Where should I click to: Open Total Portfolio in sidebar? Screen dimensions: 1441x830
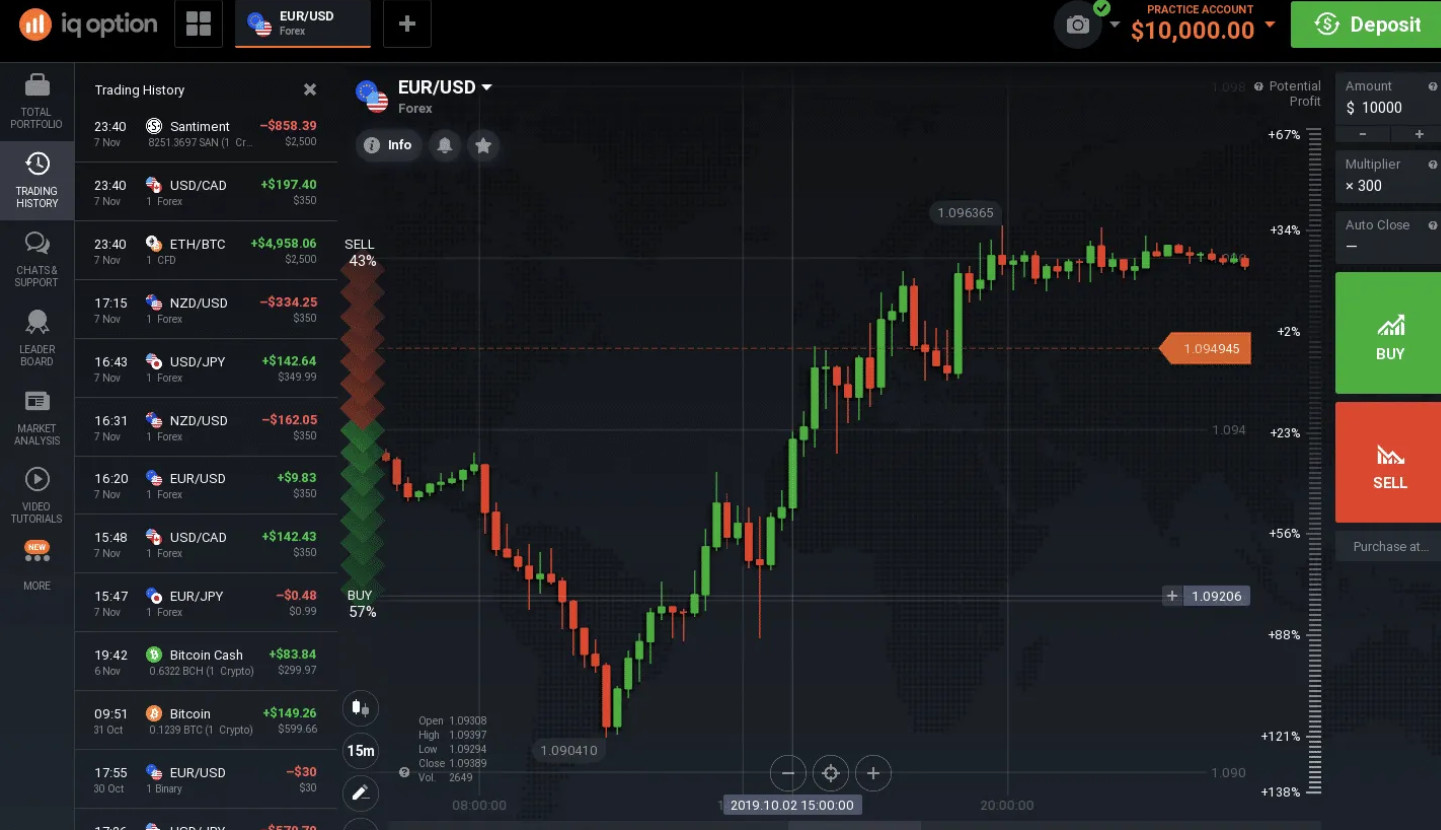coord(37,101)
